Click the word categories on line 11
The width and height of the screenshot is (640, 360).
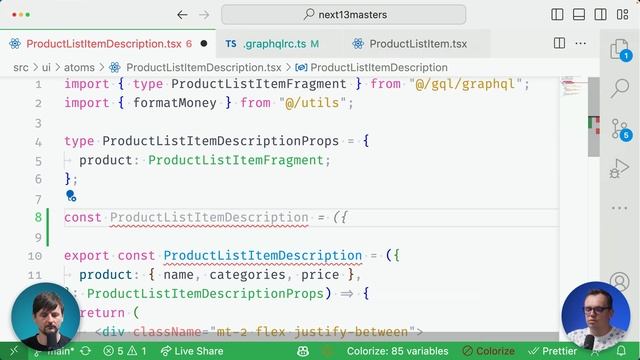pyautogui.click(x=247, y=275)
